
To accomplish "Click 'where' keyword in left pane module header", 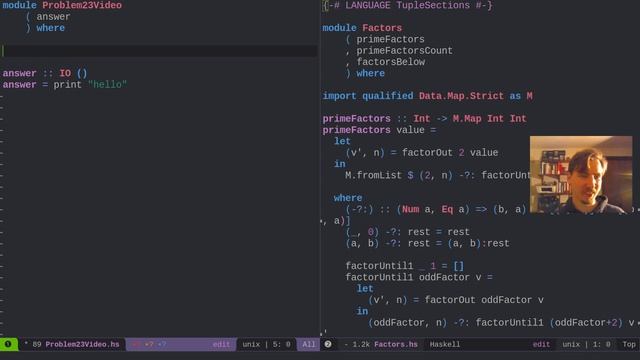I will coord(51,28).
